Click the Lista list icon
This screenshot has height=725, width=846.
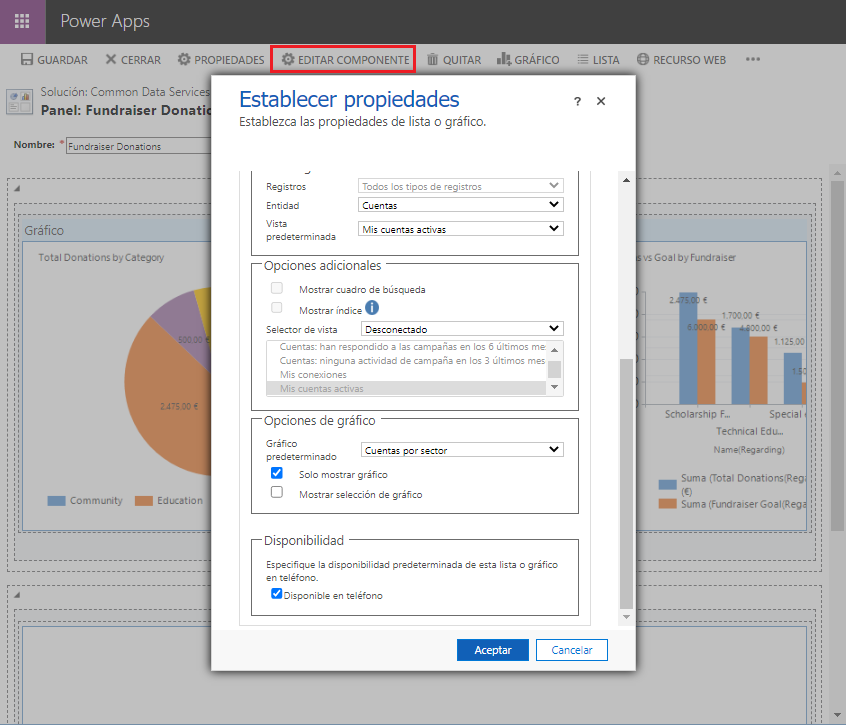[x=583, y=59]
